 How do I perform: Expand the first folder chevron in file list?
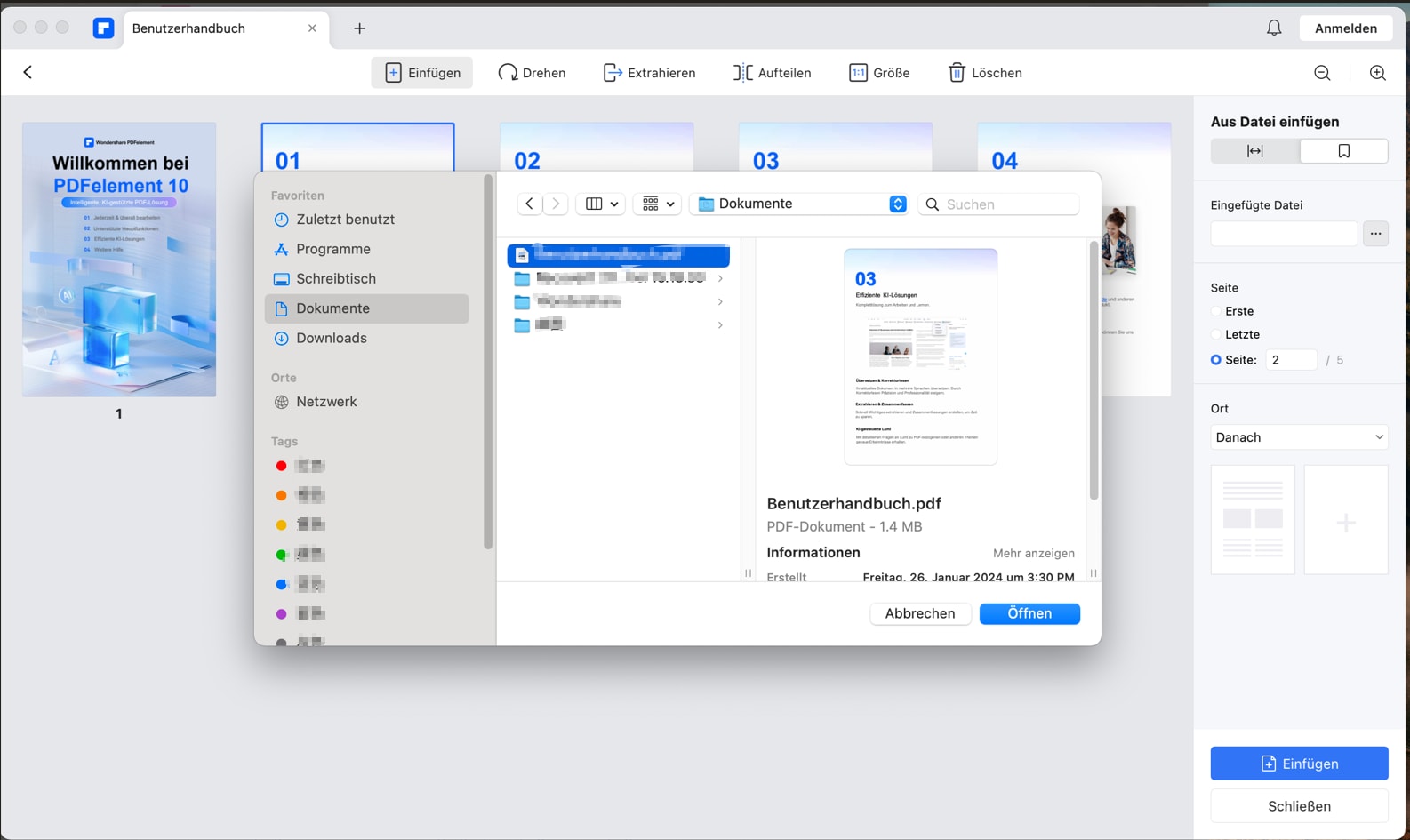click(x=720, y=278)
